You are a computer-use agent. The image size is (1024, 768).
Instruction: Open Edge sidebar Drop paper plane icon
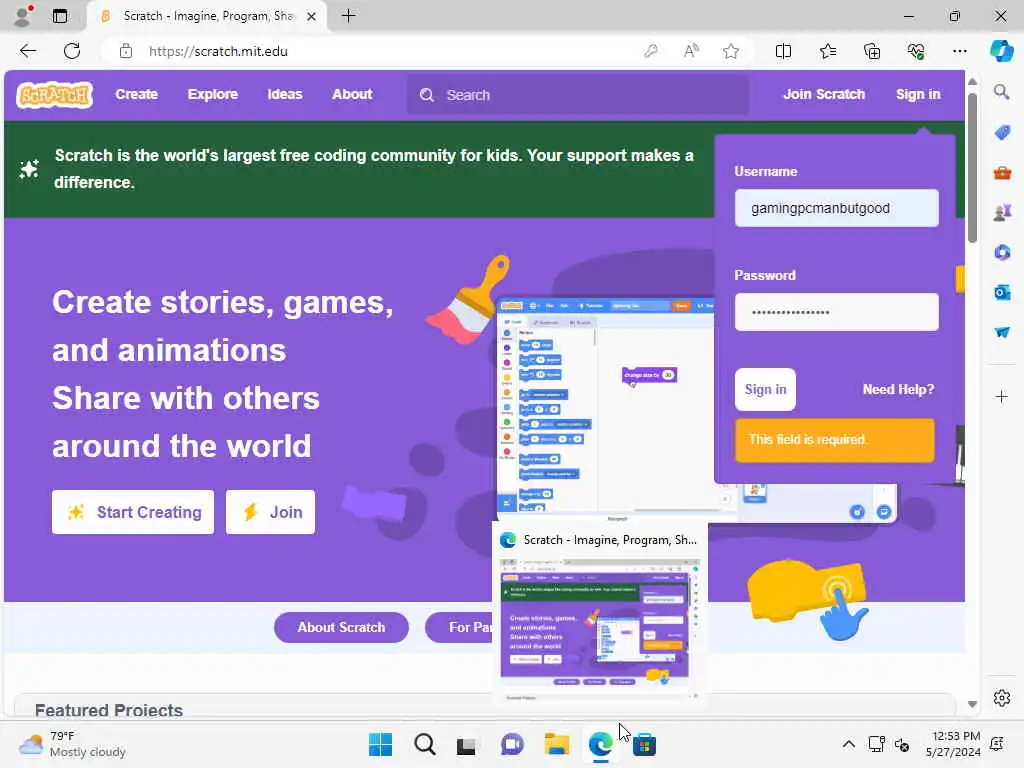(x=1001, y=332)
